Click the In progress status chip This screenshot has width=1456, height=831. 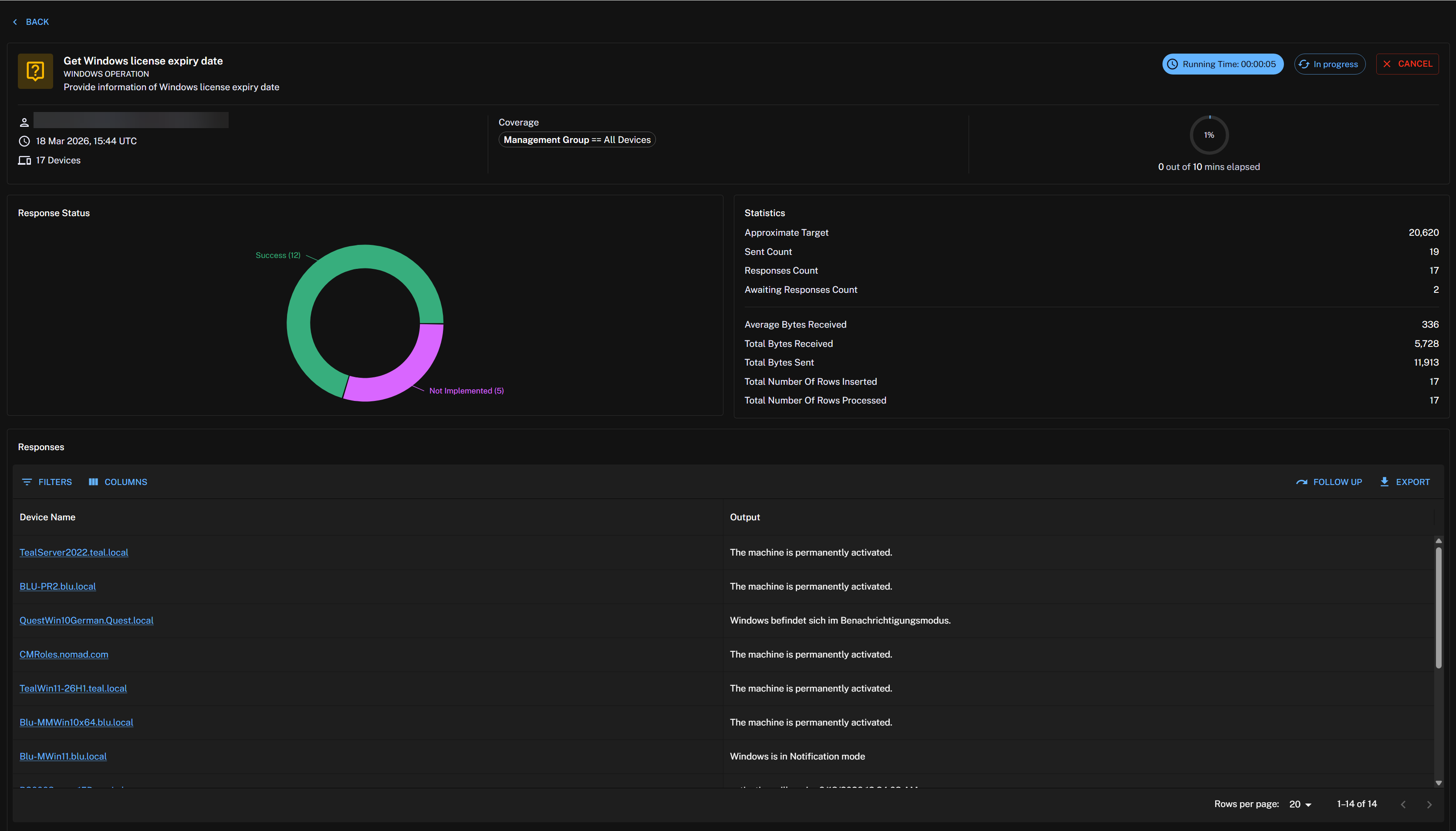(x=1329, y=64)
